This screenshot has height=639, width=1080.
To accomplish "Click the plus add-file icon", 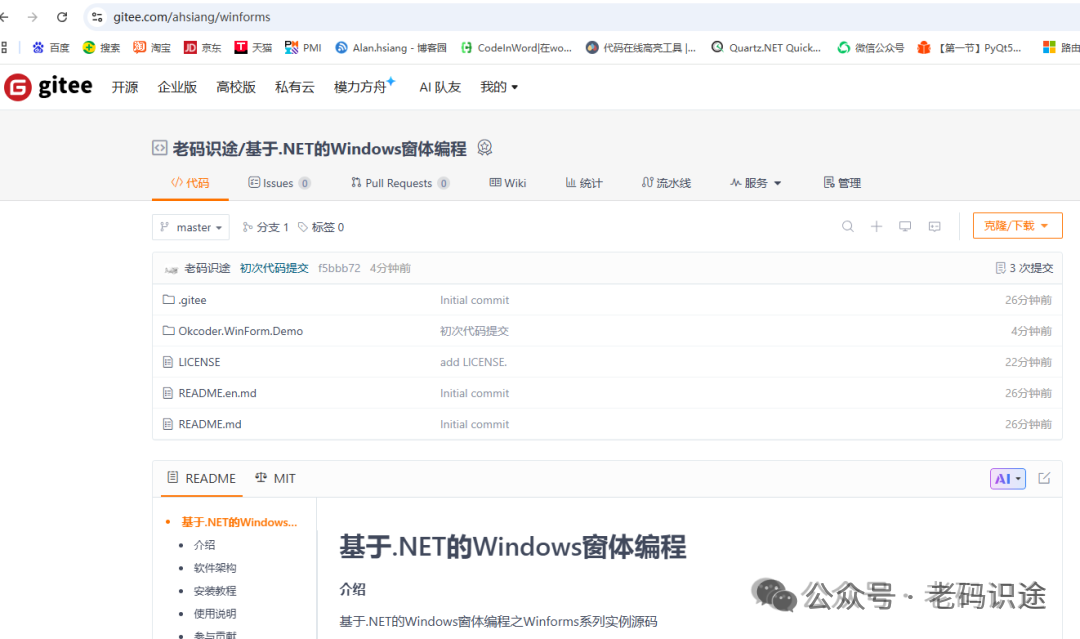I will click(876, 227).
